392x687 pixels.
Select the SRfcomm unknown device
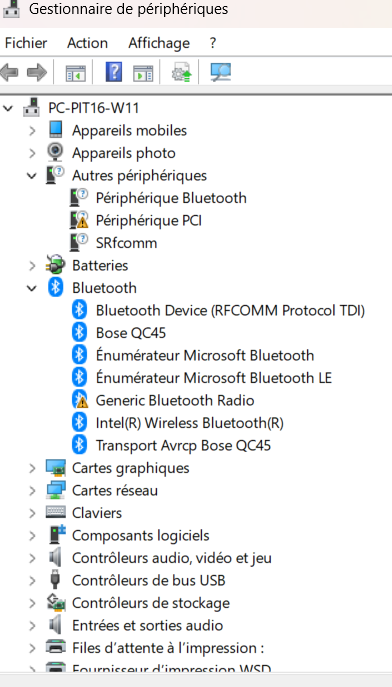[126, 243]
